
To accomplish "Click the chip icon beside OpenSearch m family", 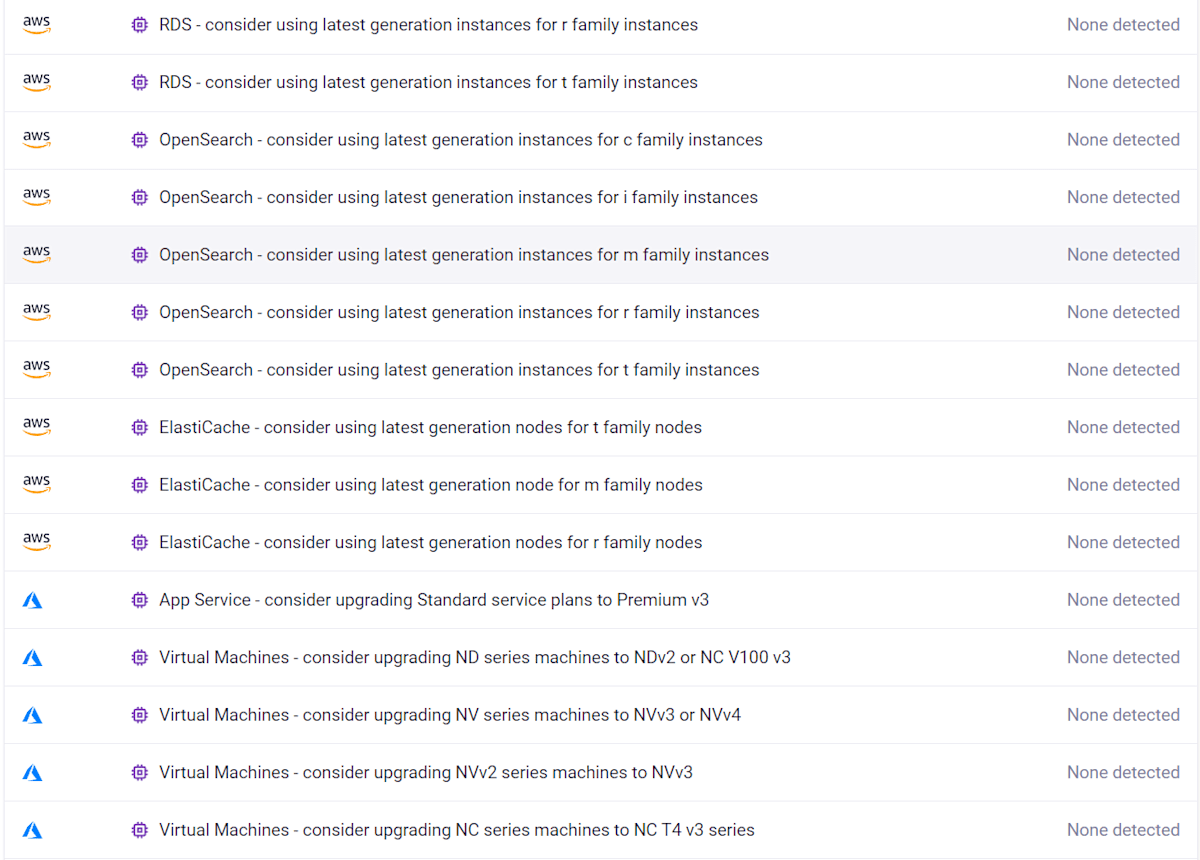I will [140, 255].
